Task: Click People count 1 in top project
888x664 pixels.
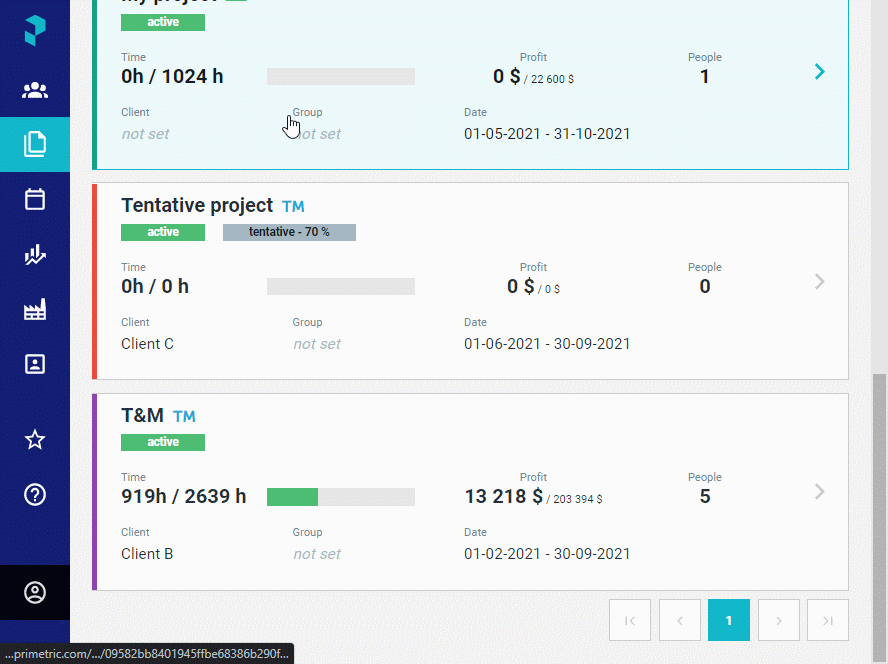Action: (705, 76)
